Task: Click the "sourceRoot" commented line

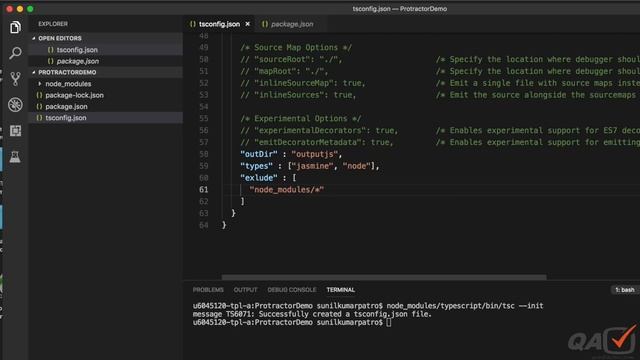Action: point(291,60)
